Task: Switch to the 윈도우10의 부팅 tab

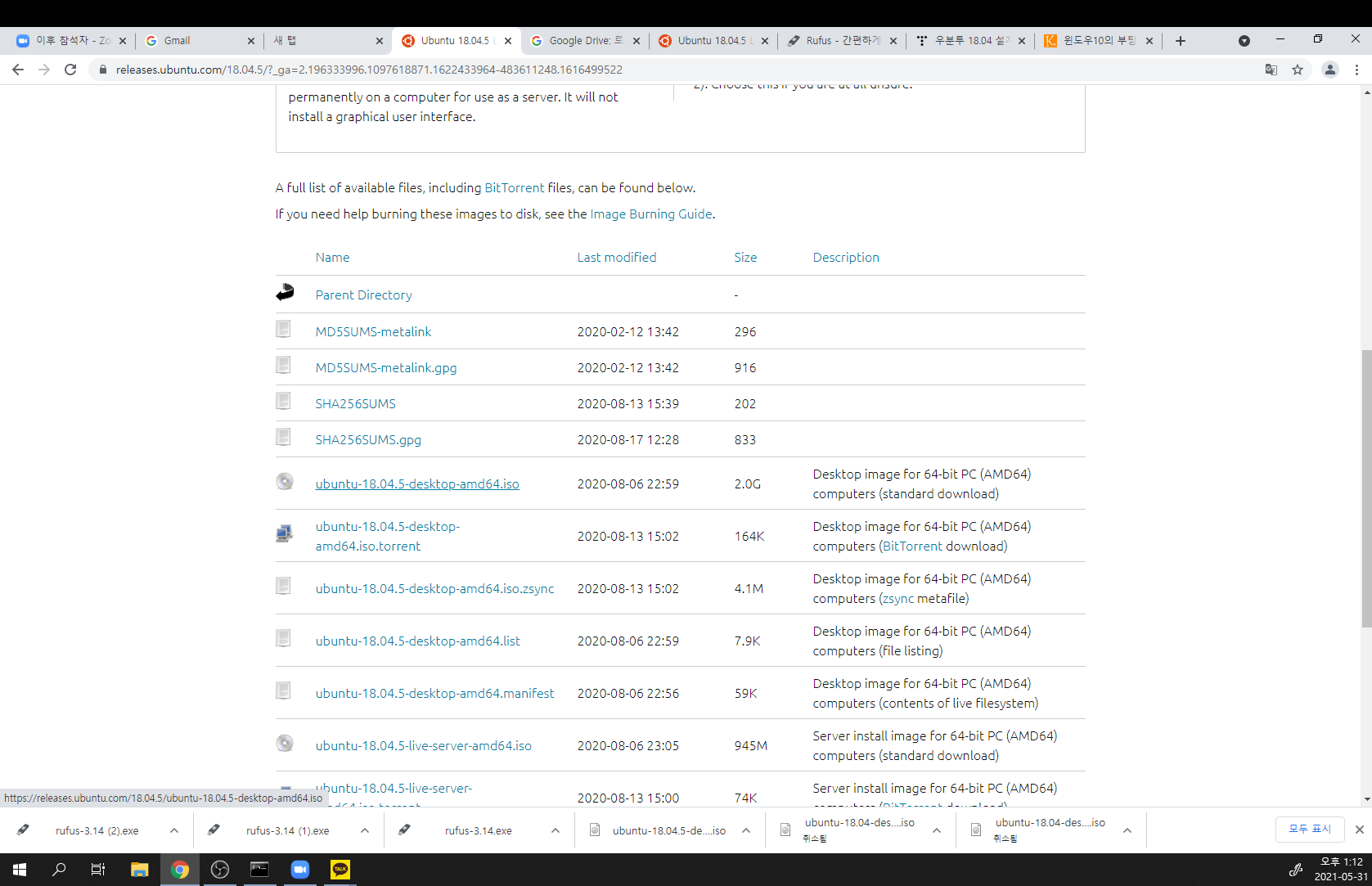Action: click(1098, 41)
